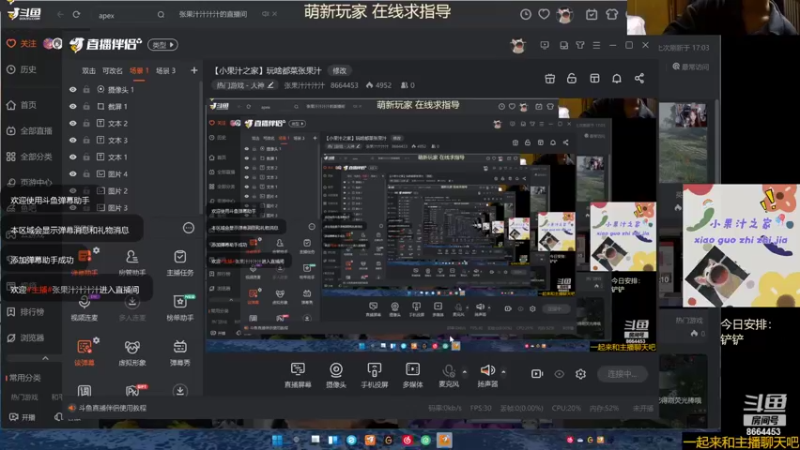This screenshot has height=450, width=800.
Task: Add 手机投屏 phone cast source
Action: click(374, 374)
